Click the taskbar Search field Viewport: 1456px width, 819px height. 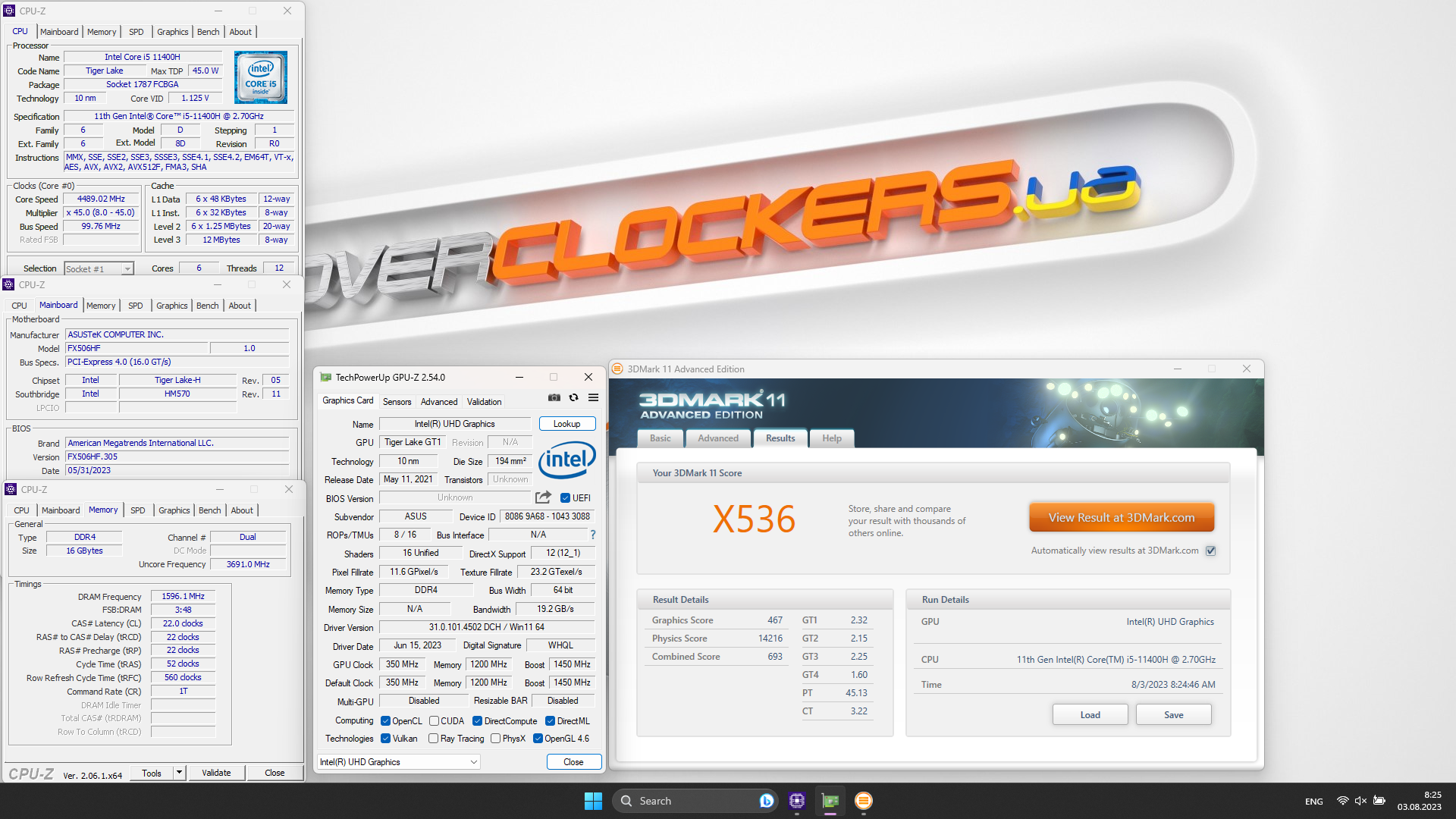[x=694, y=801]
